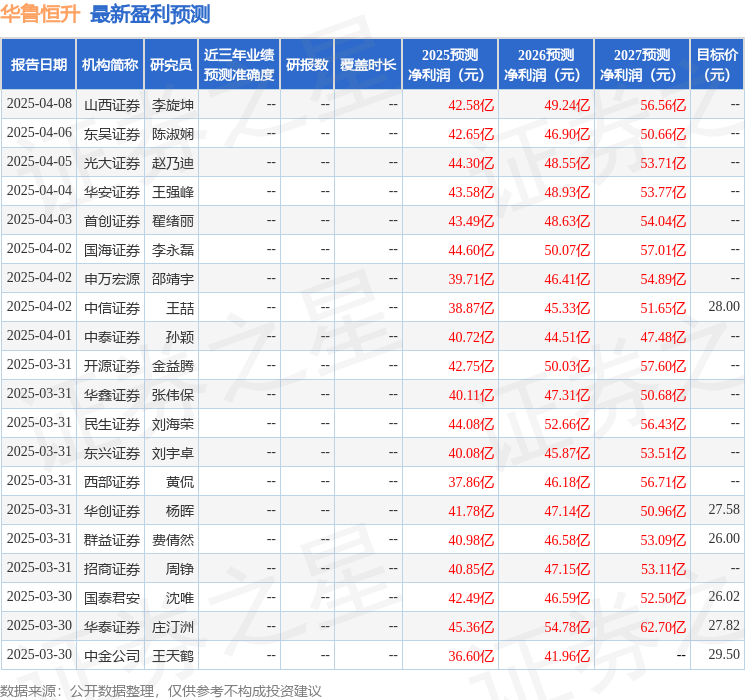
Task: Click on 中金公司 in the last row
Action: tap(112, 656)
